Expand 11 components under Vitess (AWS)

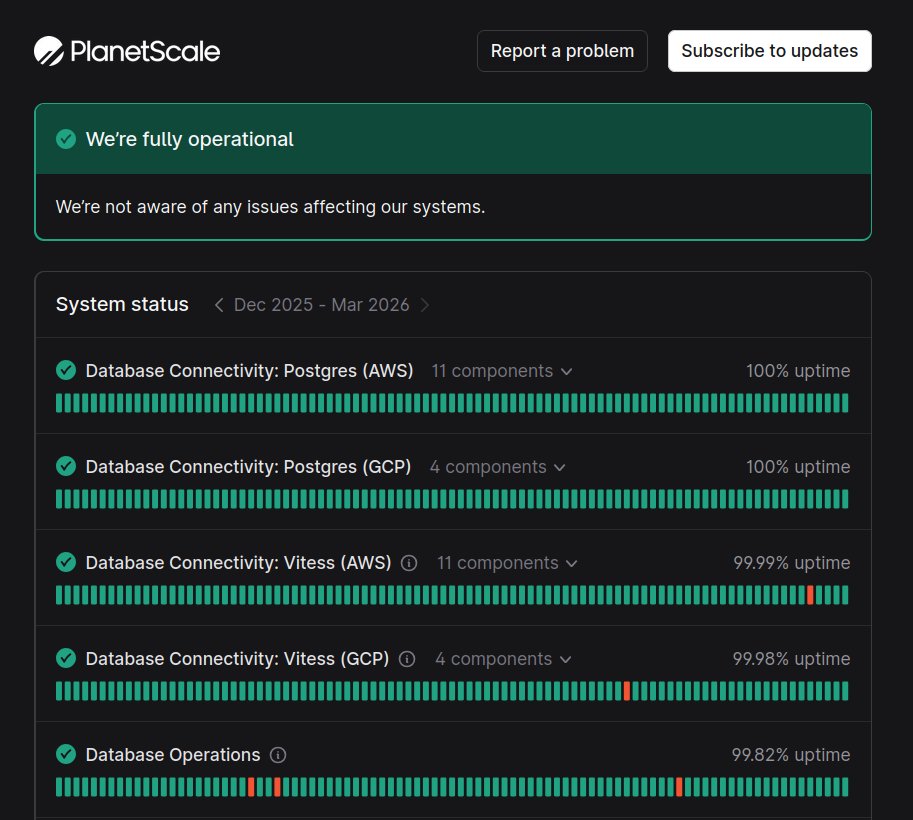pyautogui.click(x=507, y=563)
